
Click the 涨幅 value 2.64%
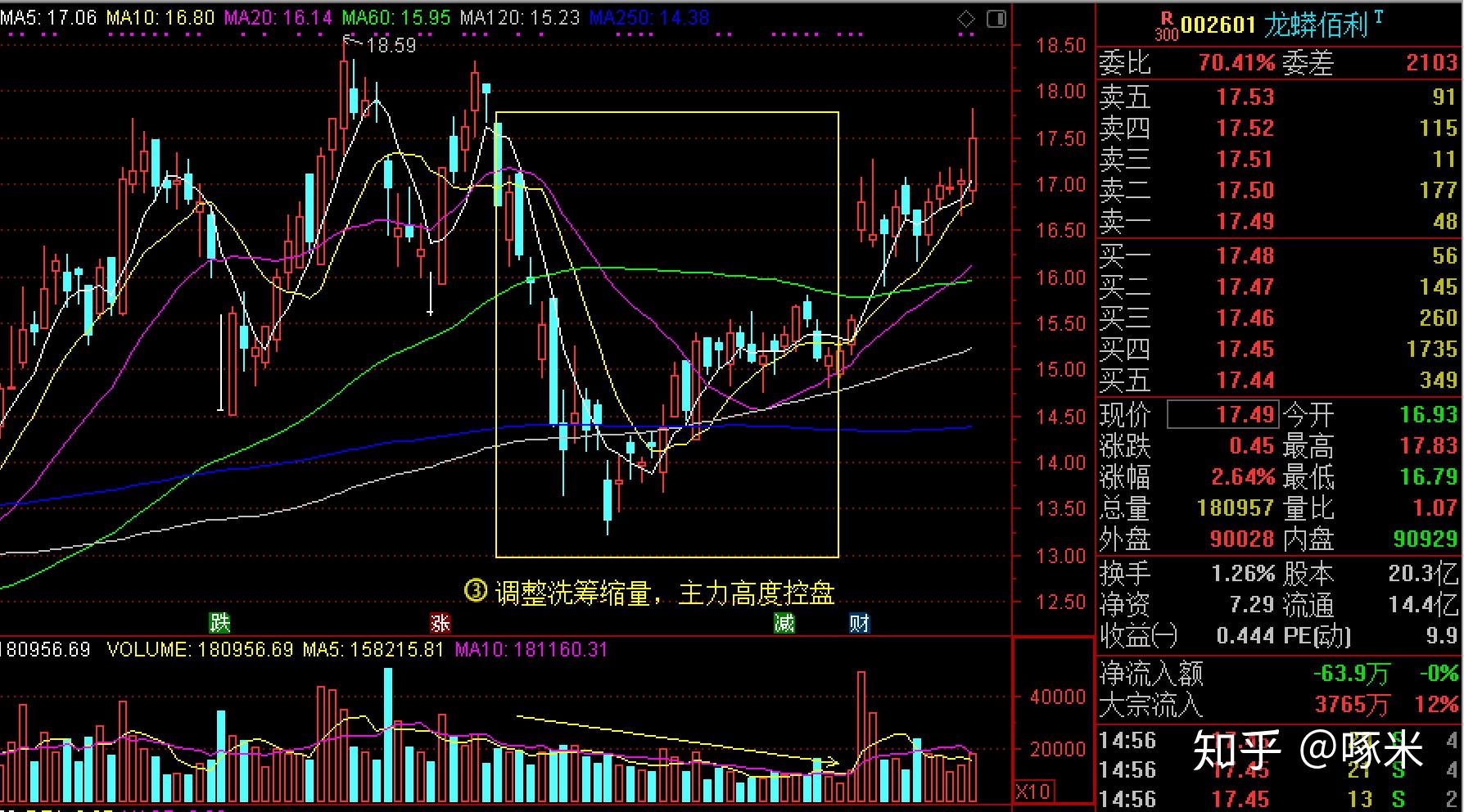click(x=1242, y=477)
